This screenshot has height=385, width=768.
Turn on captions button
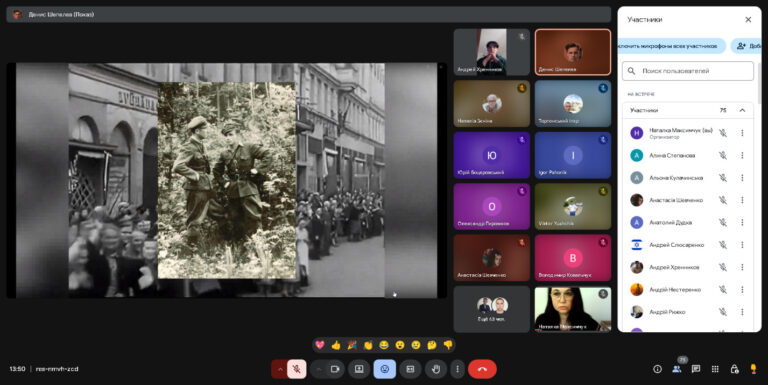tap(410, 369)
